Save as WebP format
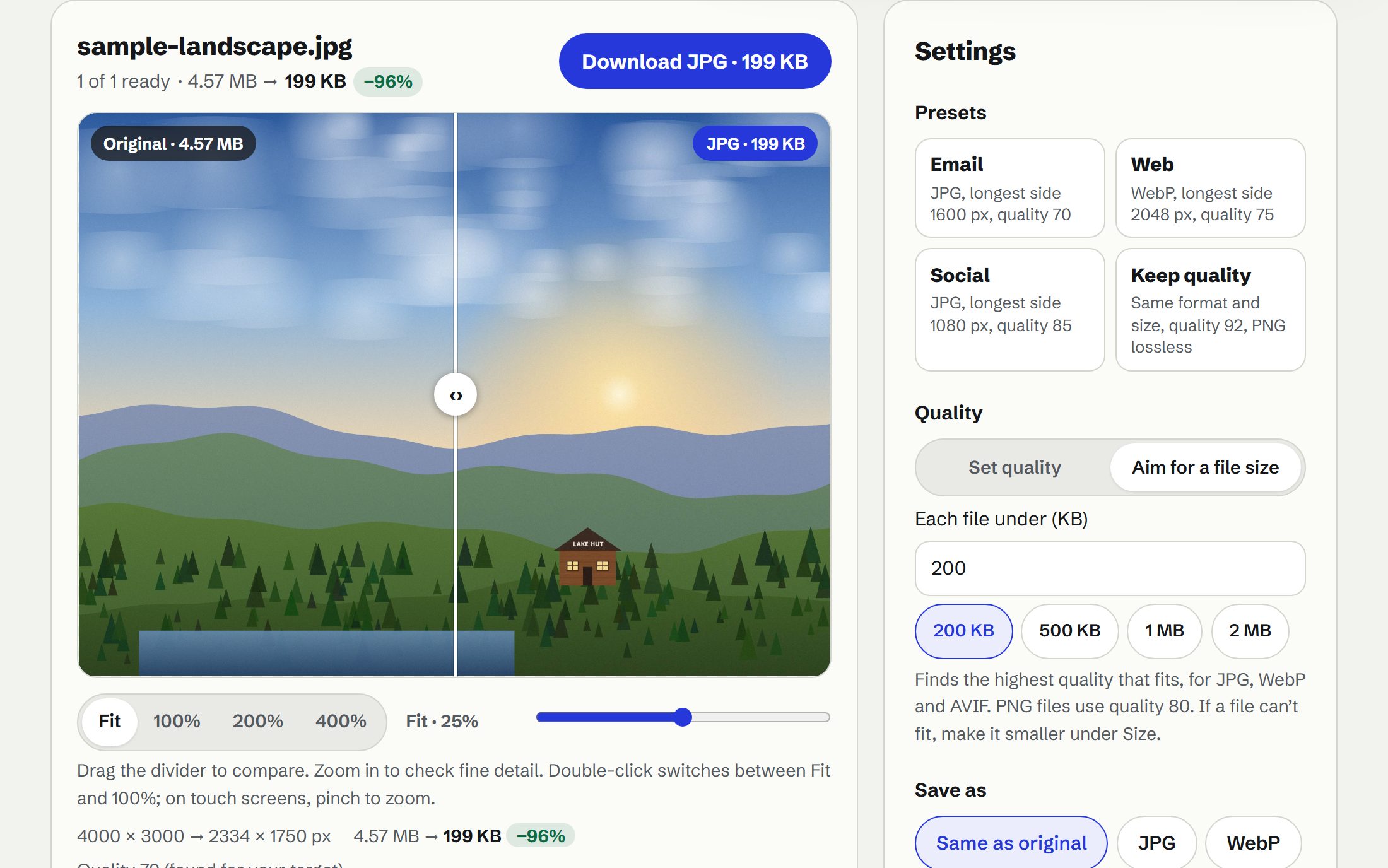 (1253, 843)
